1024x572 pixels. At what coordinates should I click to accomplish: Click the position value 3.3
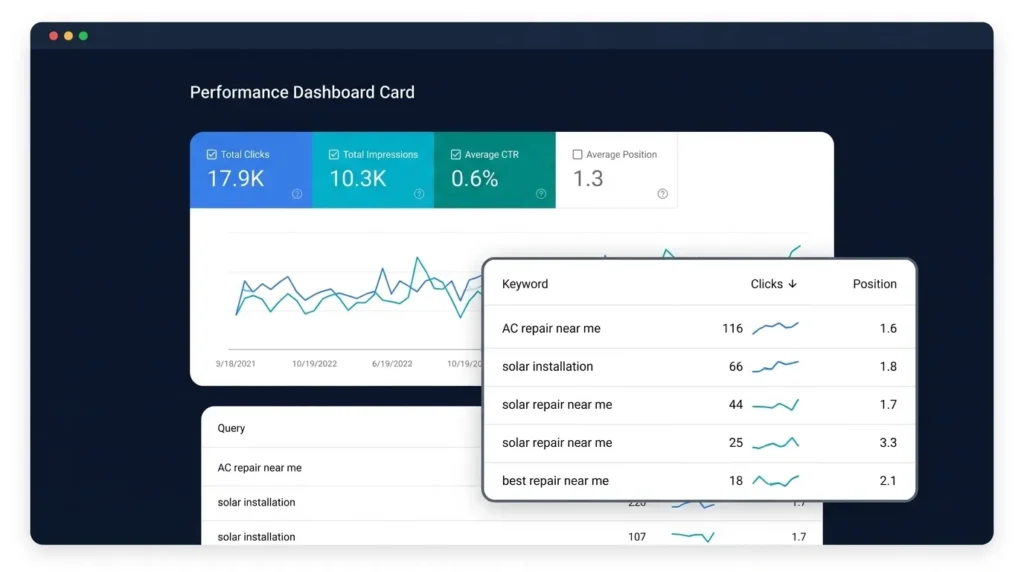pos(888,443)
